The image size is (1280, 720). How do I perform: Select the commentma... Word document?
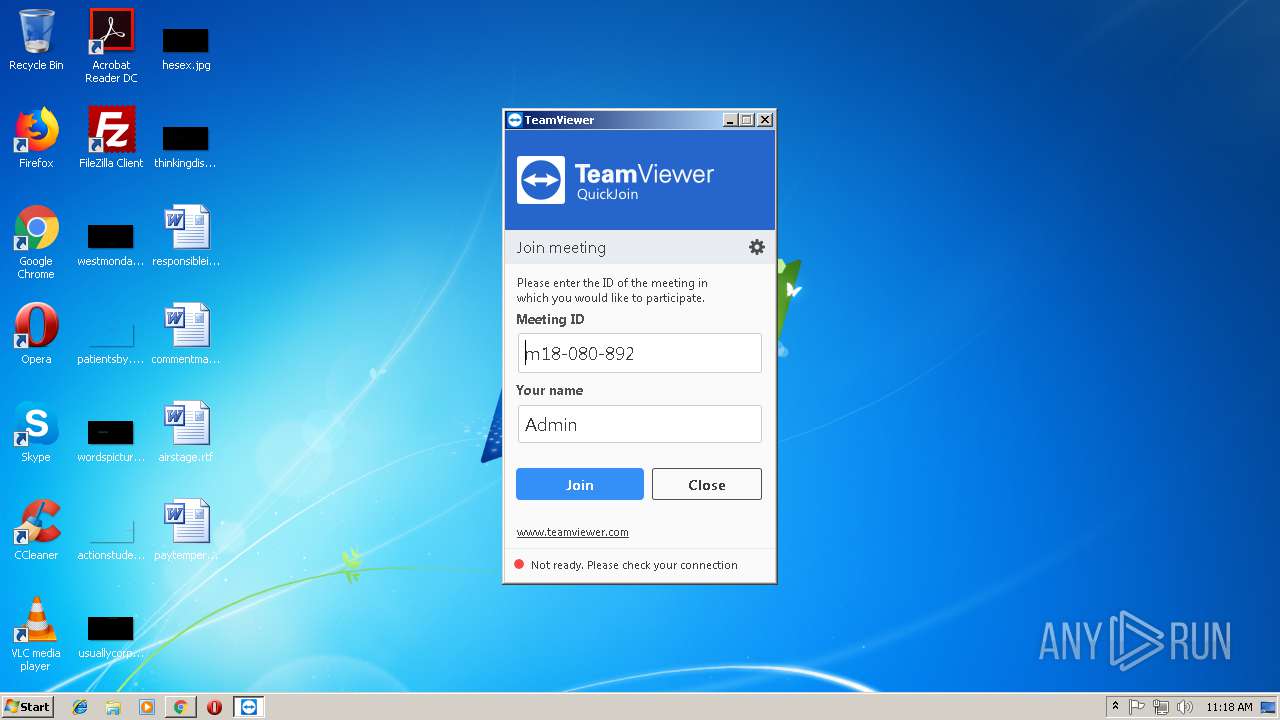[x=186, y=334]
